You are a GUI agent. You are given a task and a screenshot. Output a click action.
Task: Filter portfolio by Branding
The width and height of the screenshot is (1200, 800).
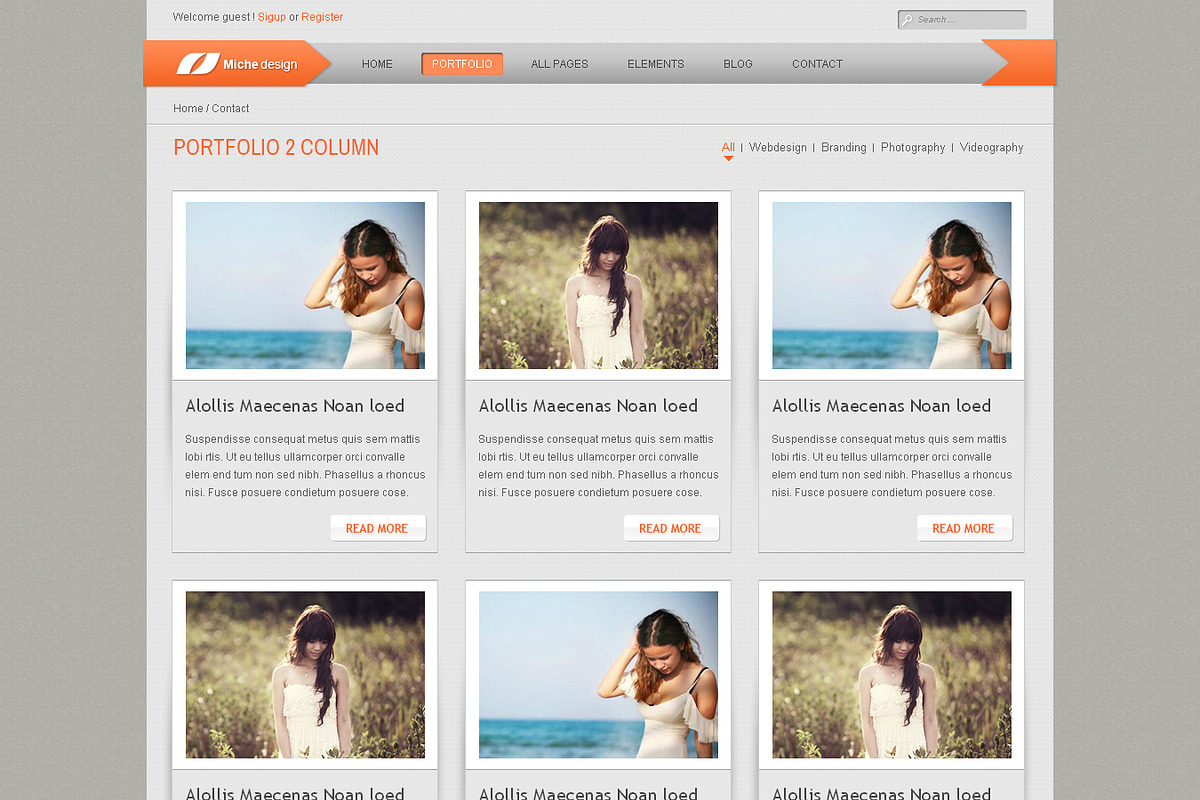(844, 147)
